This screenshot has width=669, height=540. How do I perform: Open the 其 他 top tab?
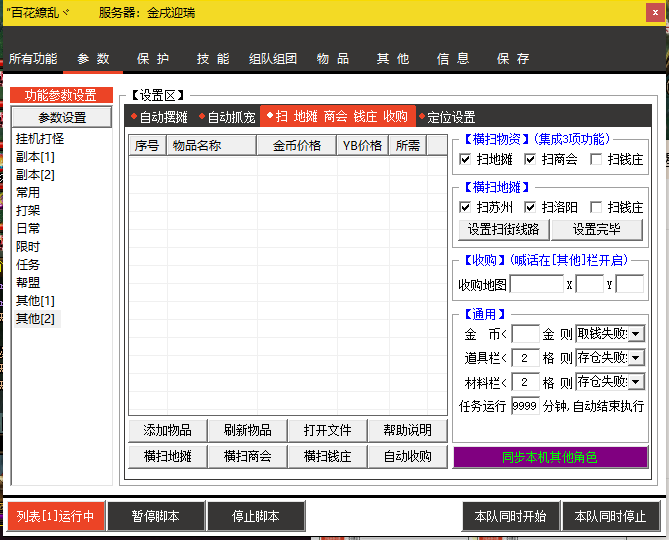click(x=393, y=59)
